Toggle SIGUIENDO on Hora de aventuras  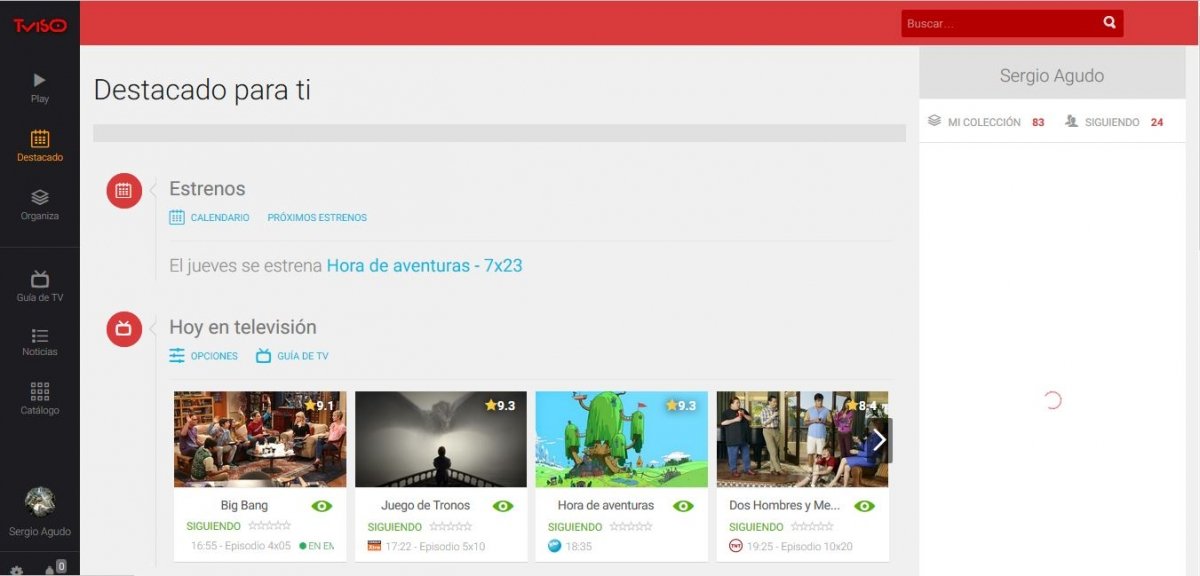(575, 527)
